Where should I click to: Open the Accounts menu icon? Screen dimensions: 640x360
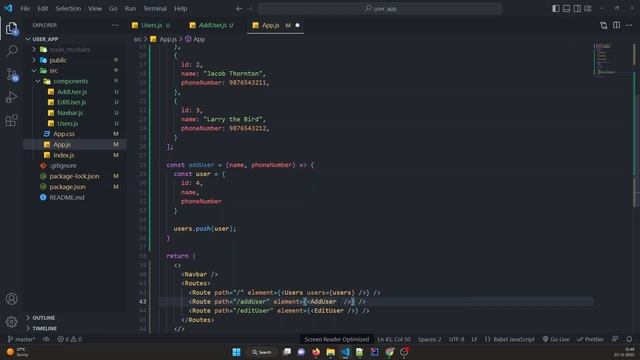[x=11, y=299]
